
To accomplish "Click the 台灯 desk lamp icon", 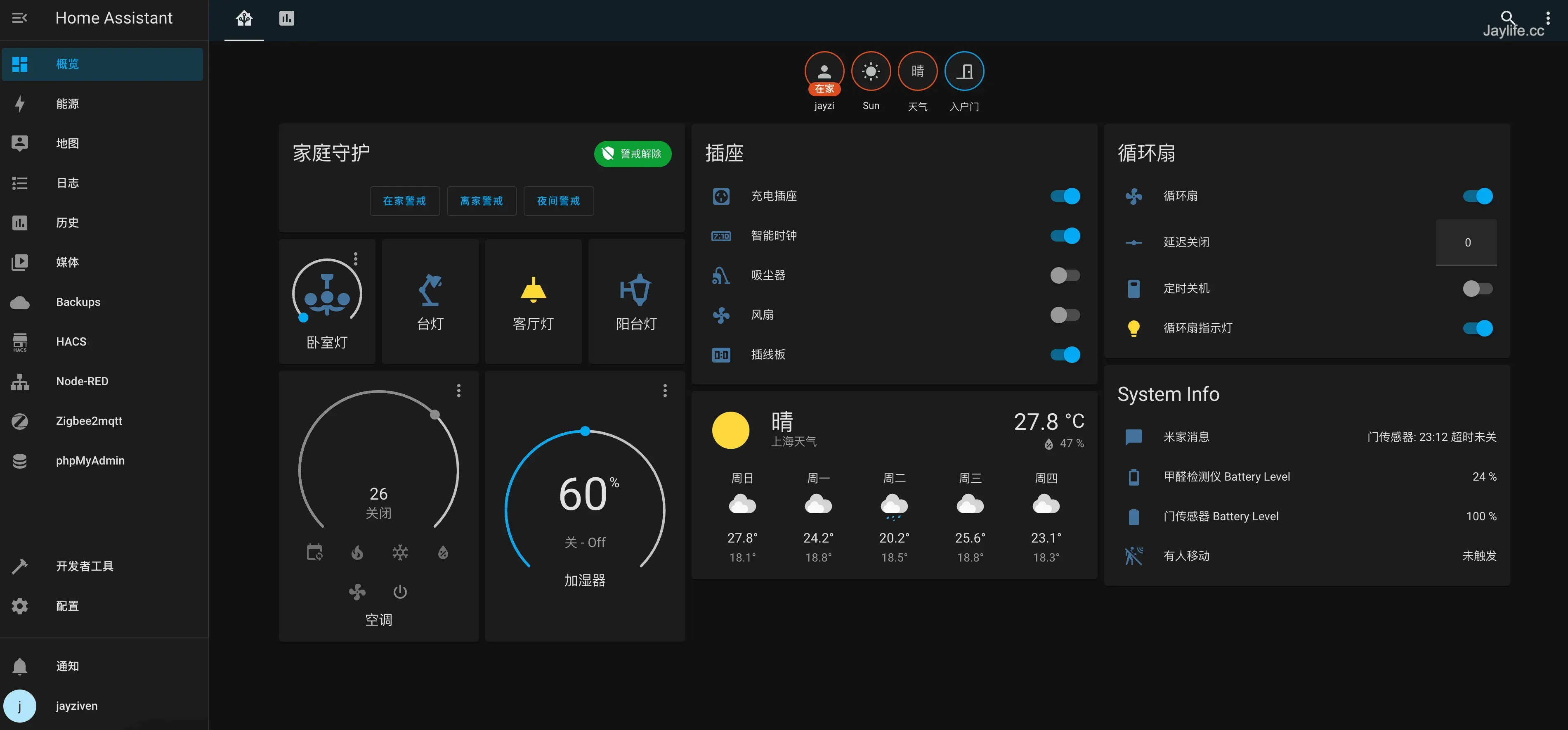I will point(430,290).
